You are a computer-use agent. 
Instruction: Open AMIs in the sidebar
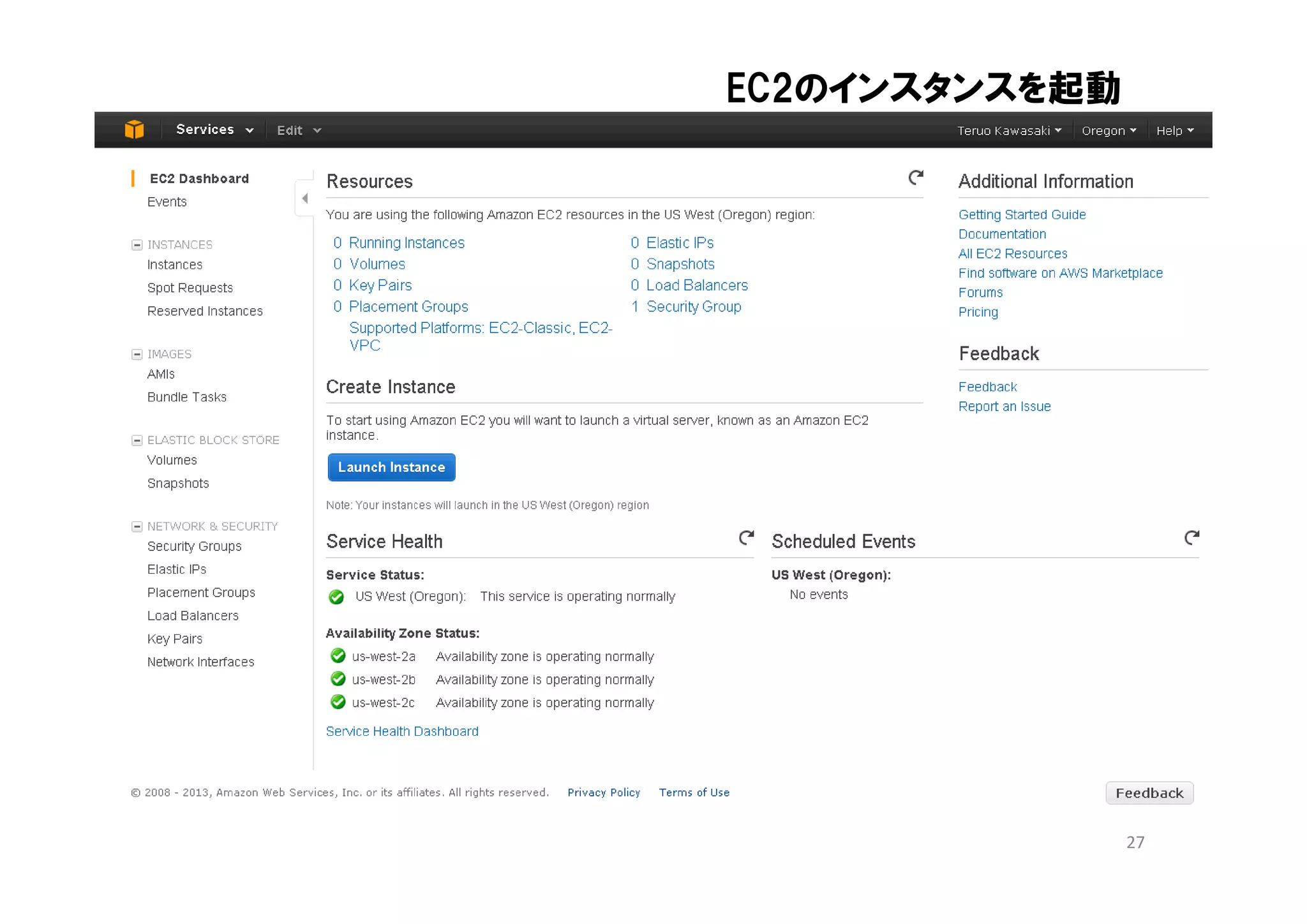click(x=161, y=374)
